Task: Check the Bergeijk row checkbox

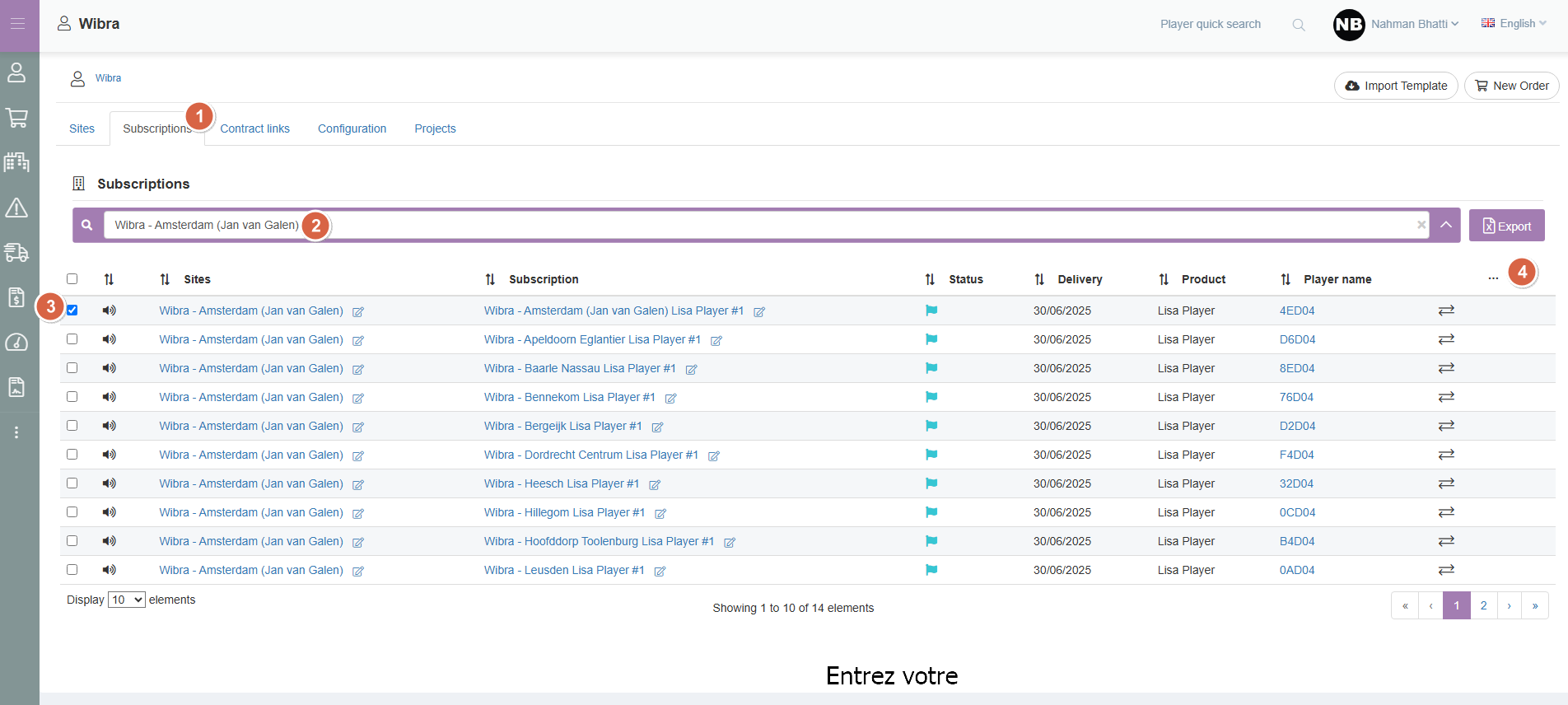Action: (72, 426)
